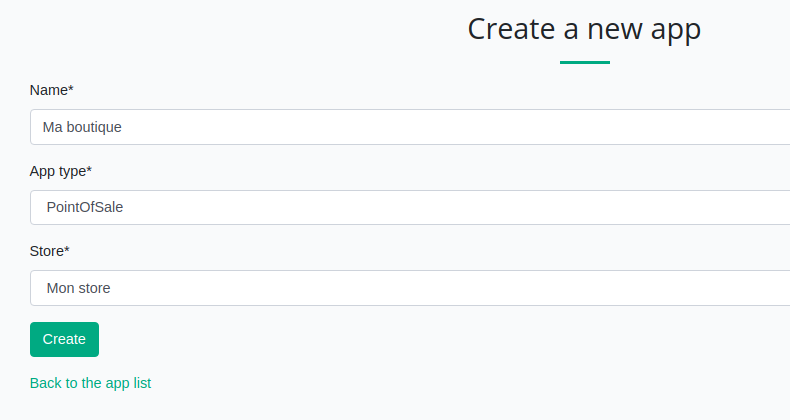
Task: Click the Name* field label
Action: pos(52,90)
